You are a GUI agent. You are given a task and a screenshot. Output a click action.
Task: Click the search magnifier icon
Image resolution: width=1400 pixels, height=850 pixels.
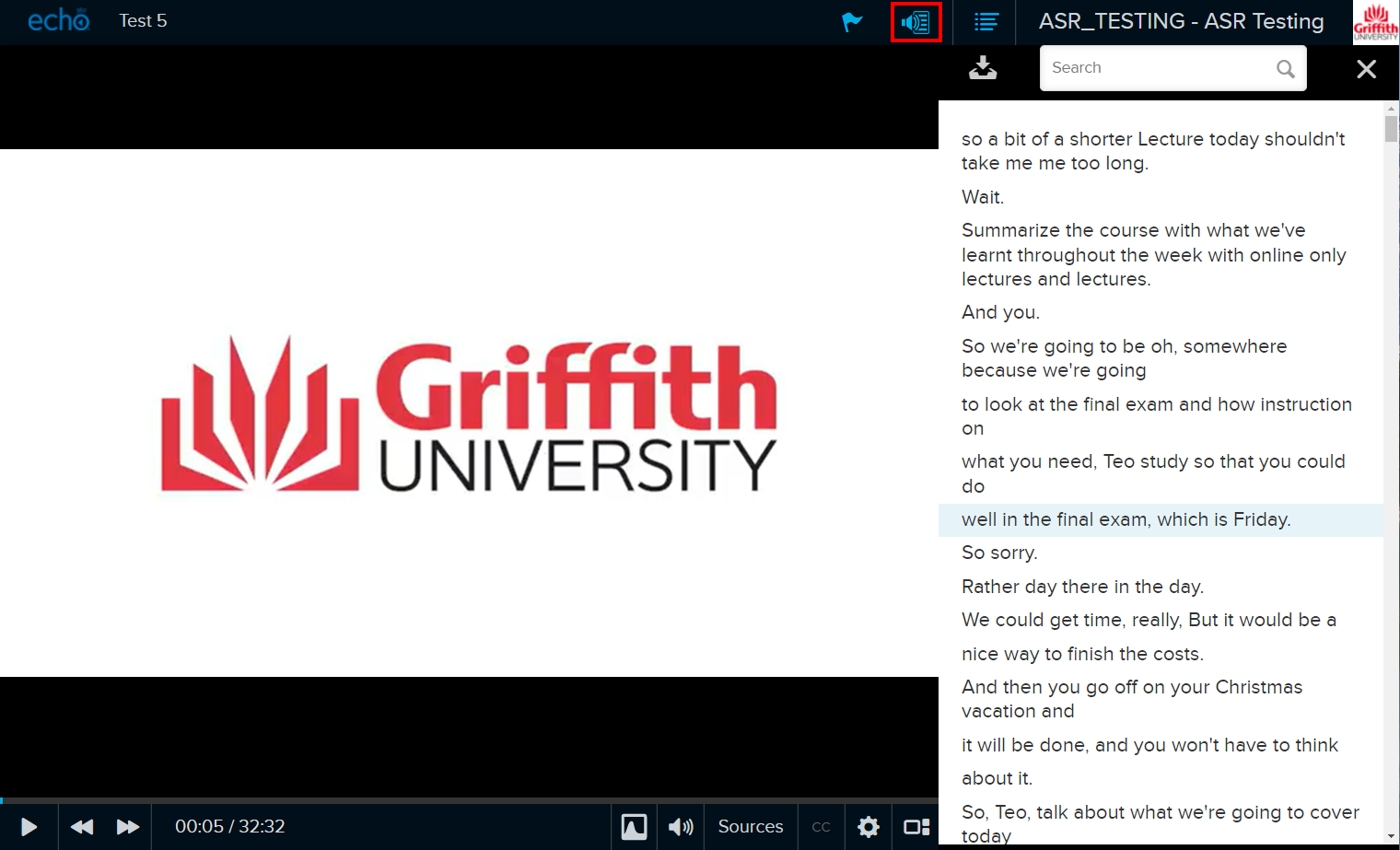pos(1286,69)
